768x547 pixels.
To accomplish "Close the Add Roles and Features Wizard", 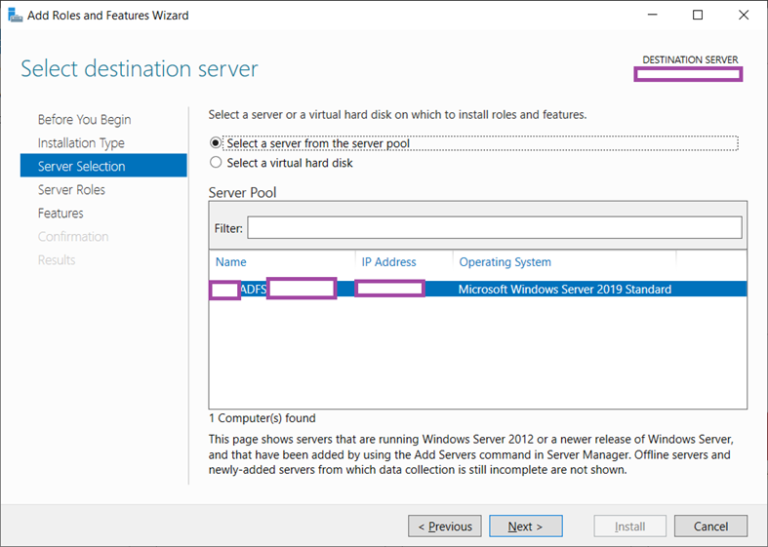I will pyautogui.click(x=744, y=15).
